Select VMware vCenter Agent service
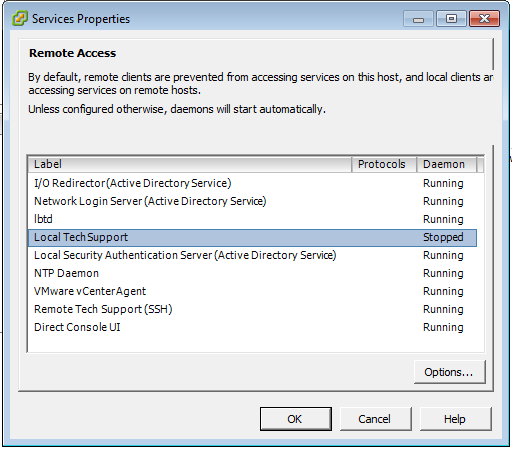The image size is (512, 450). click(252, 291)
